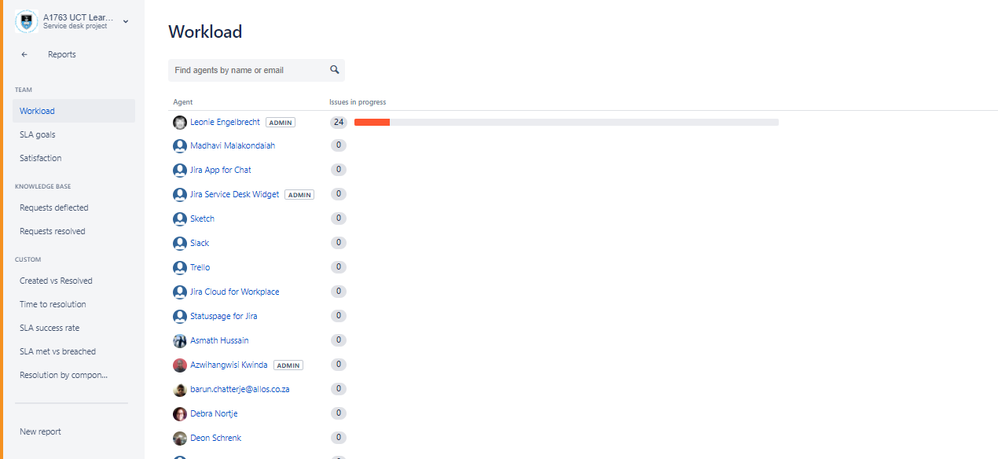Image resolution: width=998 pixels, height=459 pixels.
Task: Click Jira Cloud for Workplace avatar
Action: pyautogui.click(x=179, y=292)
